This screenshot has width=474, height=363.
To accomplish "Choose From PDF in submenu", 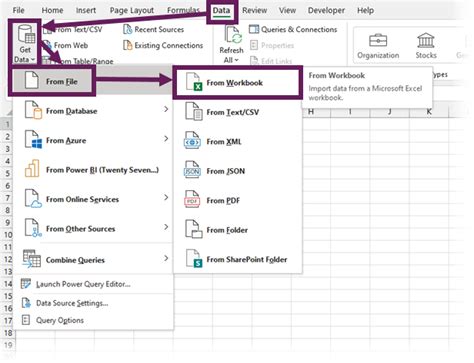I will tap(223, 200).
